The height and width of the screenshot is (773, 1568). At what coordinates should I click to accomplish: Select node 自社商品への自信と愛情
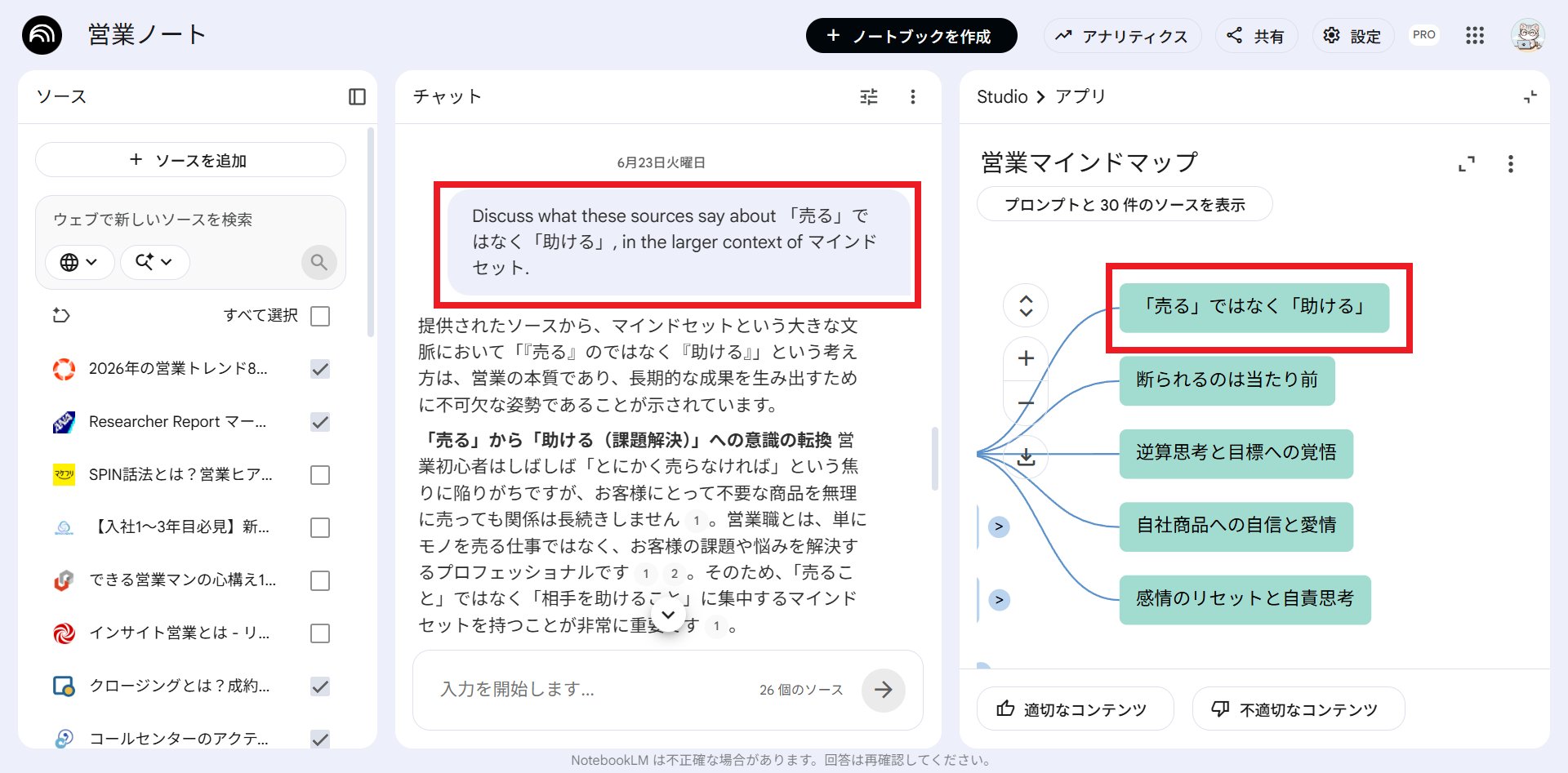pos(1236,526)
